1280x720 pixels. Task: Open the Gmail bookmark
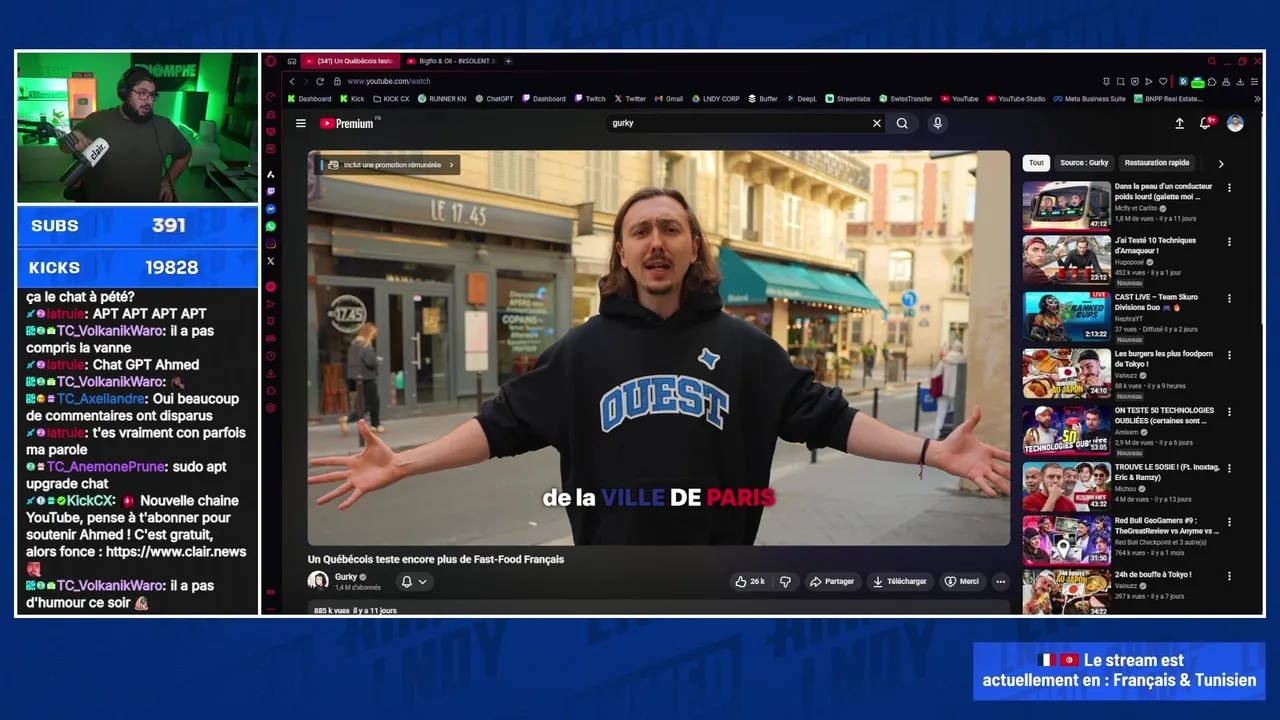point(668,99)
